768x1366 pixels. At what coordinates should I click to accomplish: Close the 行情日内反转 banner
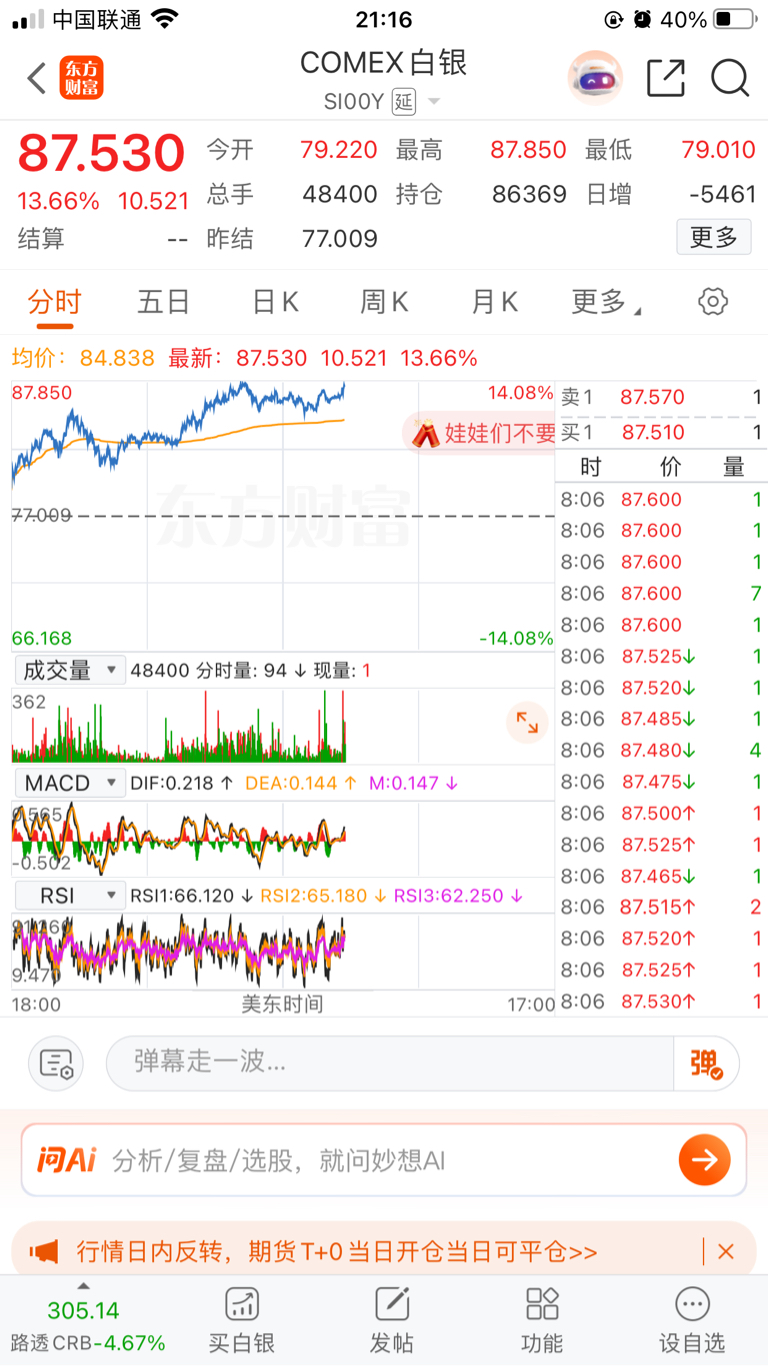(726, 1251)
